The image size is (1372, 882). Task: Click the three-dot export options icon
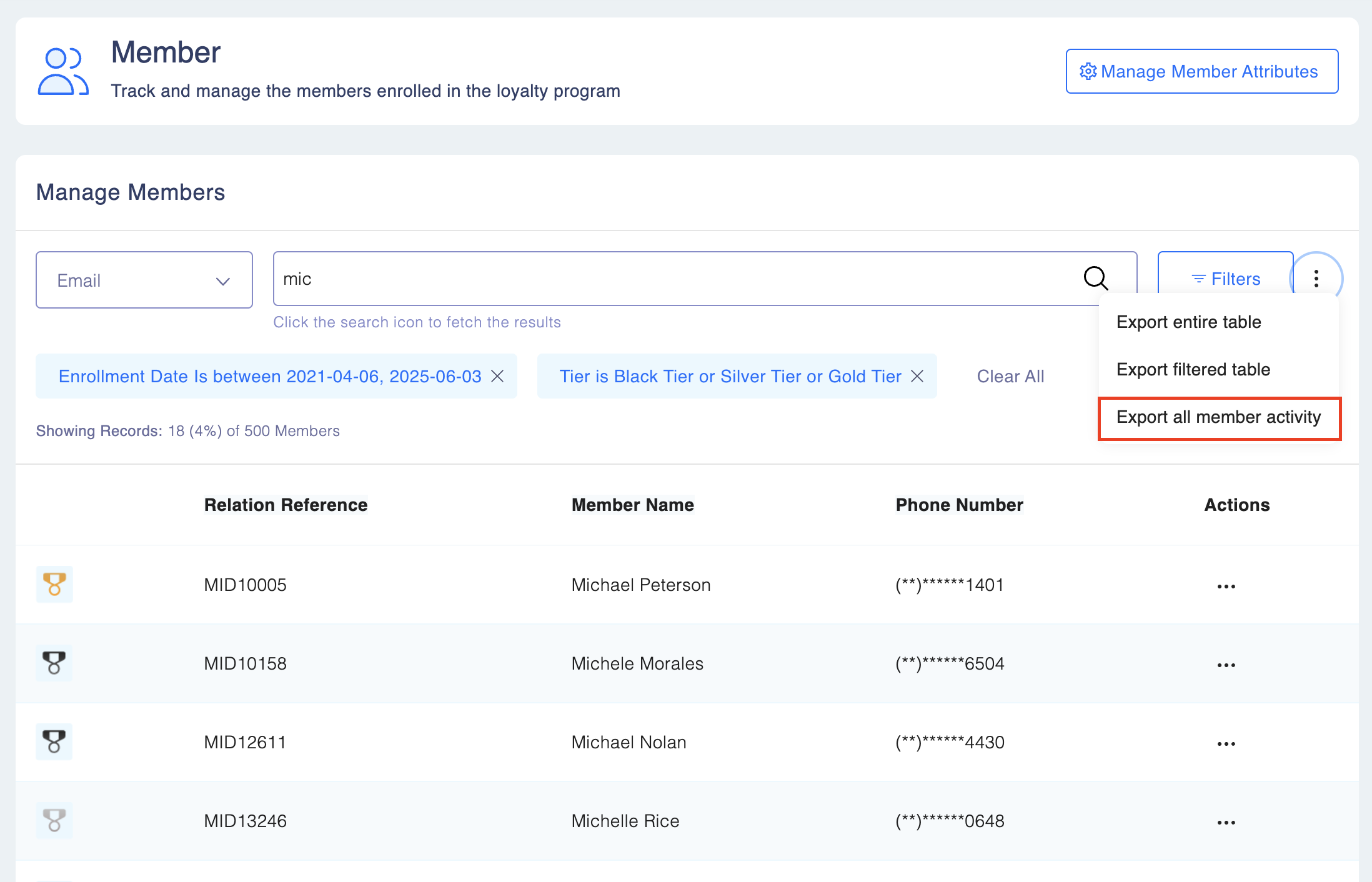(1316, 279)
